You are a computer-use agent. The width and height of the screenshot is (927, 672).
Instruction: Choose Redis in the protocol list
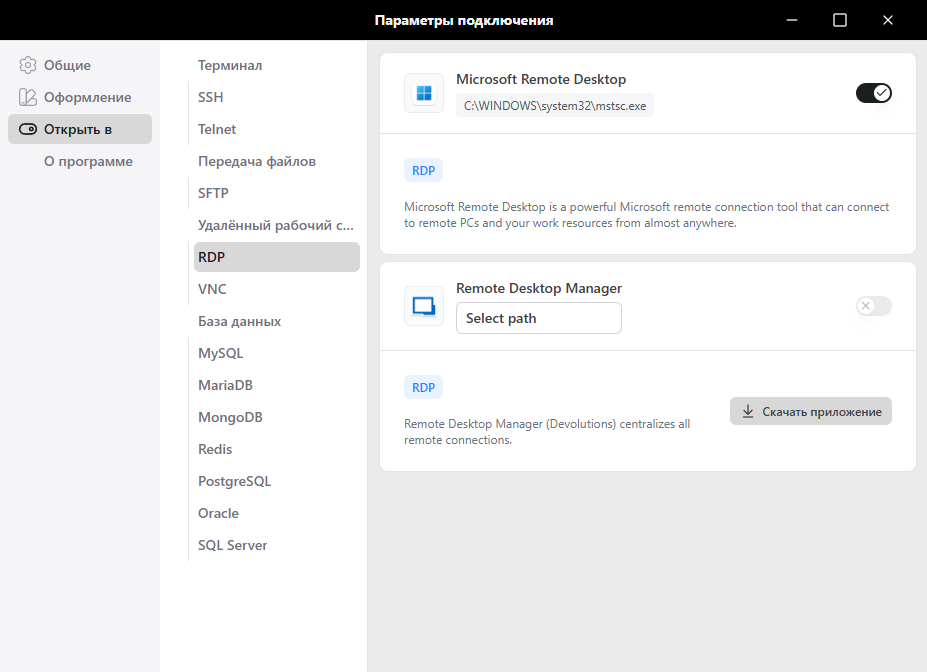coord(277,449)
